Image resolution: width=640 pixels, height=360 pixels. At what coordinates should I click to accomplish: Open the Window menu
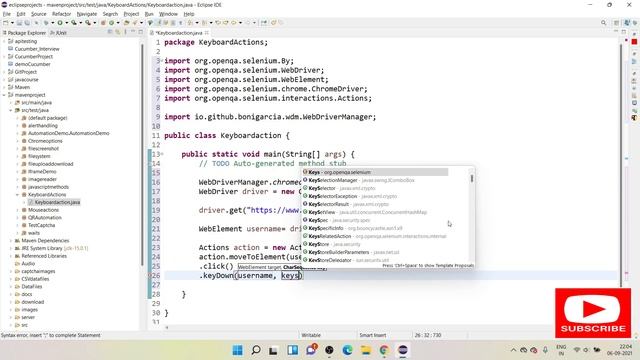pyautogui.click(x=168, y=14)
